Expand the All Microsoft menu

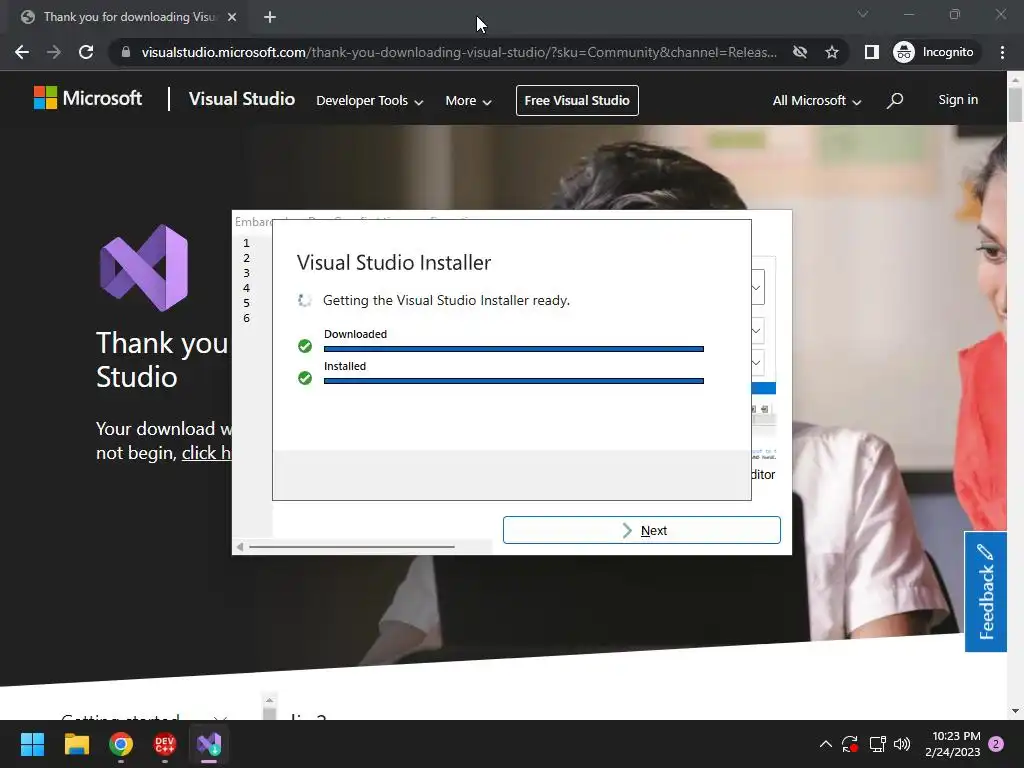click(x=816, y=101)
